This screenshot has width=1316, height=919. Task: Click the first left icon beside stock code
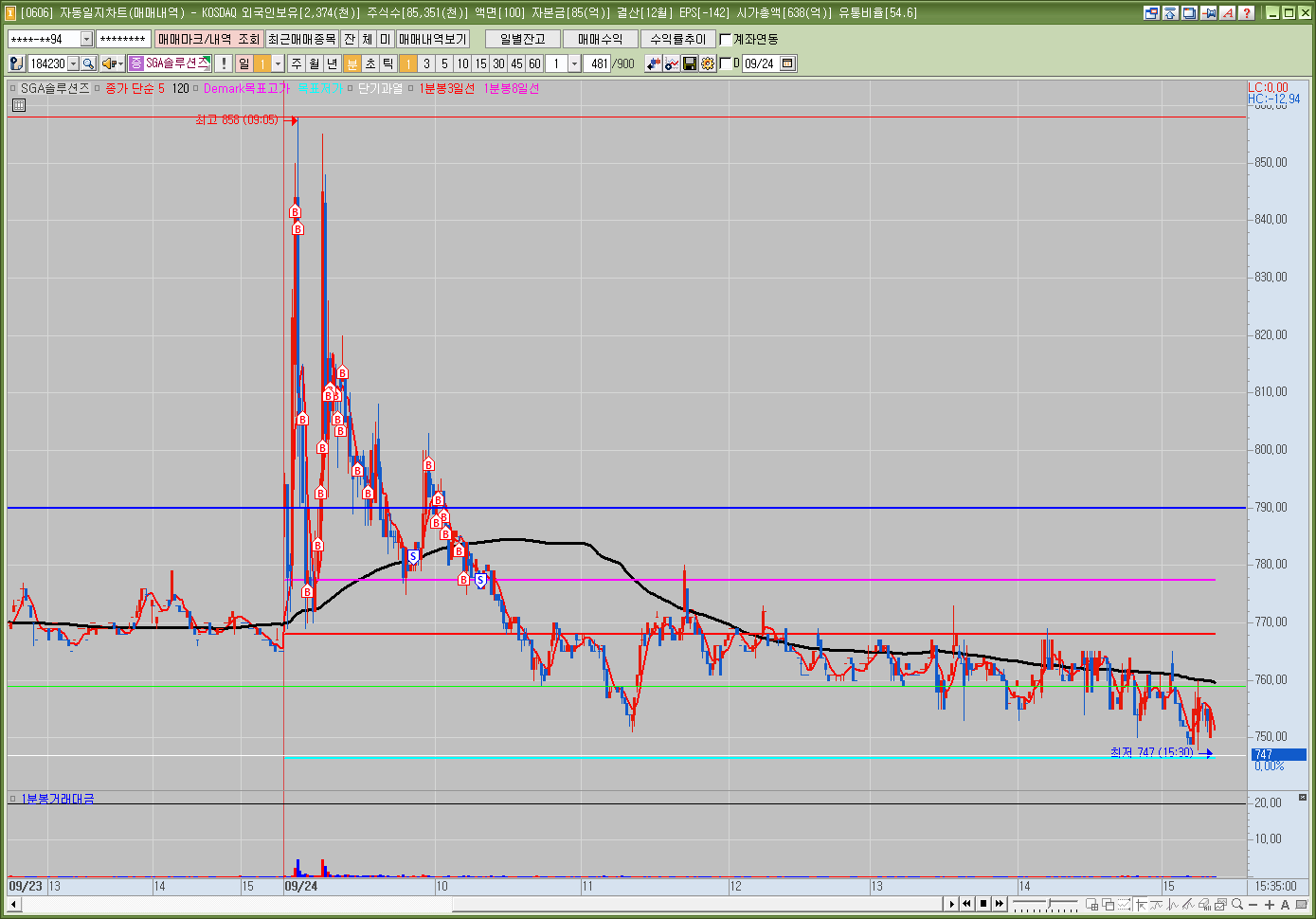pyautogui.click(x=16, y=63)
